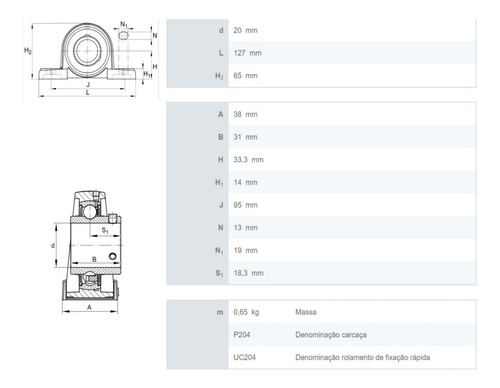This screenshot has width=500, height=388.
Task: Click the S1 dimension label in drawing
Action: [105, 230]
